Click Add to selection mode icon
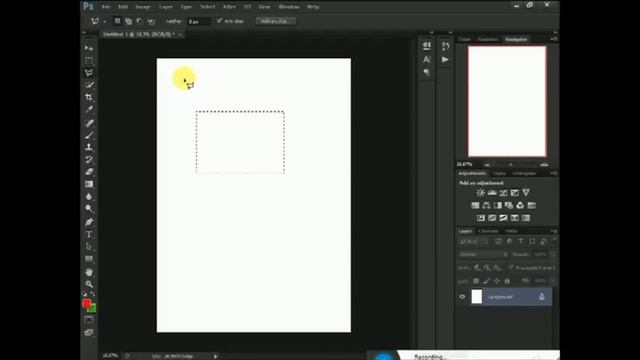The image size is (640, 360). point(129,21)
